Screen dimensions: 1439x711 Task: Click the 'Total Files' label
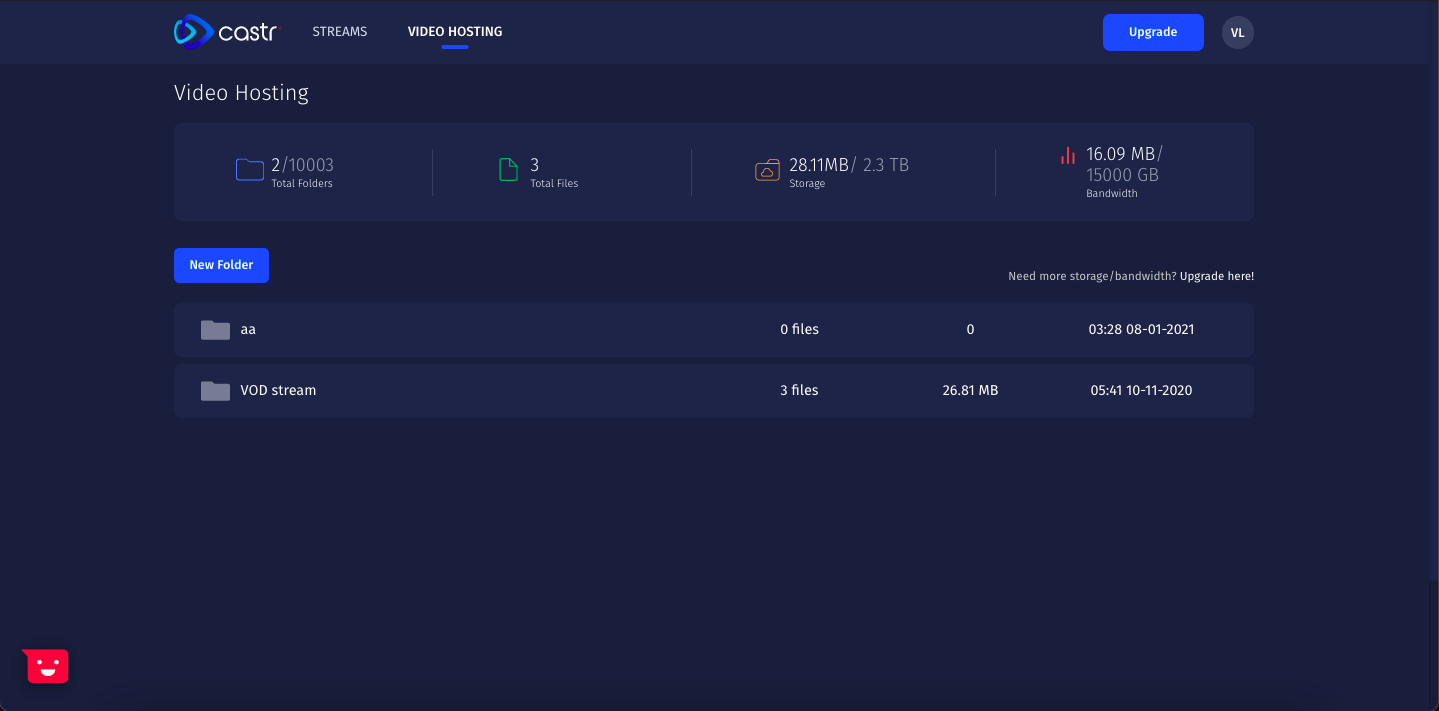point(554,184)
